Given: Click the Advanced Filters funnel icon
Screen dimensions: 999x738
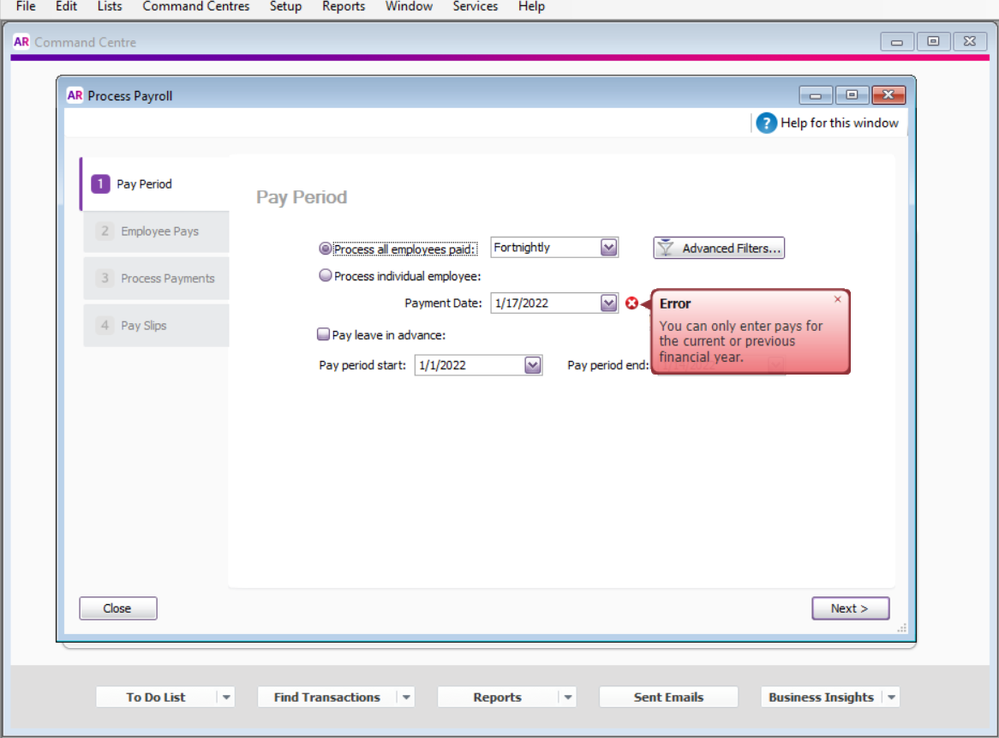Looking at the screenshot, I should click(x=666, y=248).
